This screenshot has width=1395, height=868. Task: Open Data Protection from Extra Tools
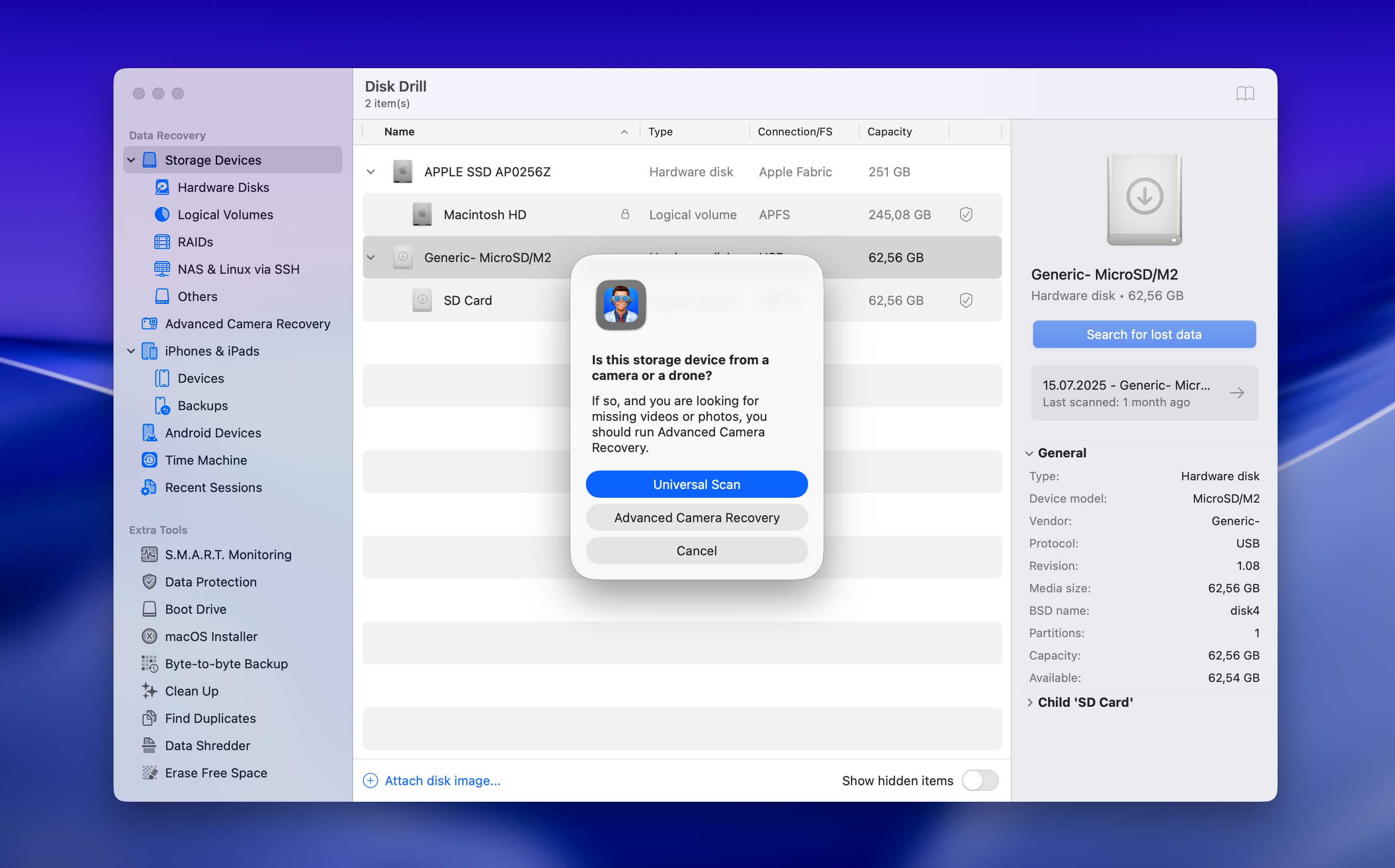coord(232,582)
